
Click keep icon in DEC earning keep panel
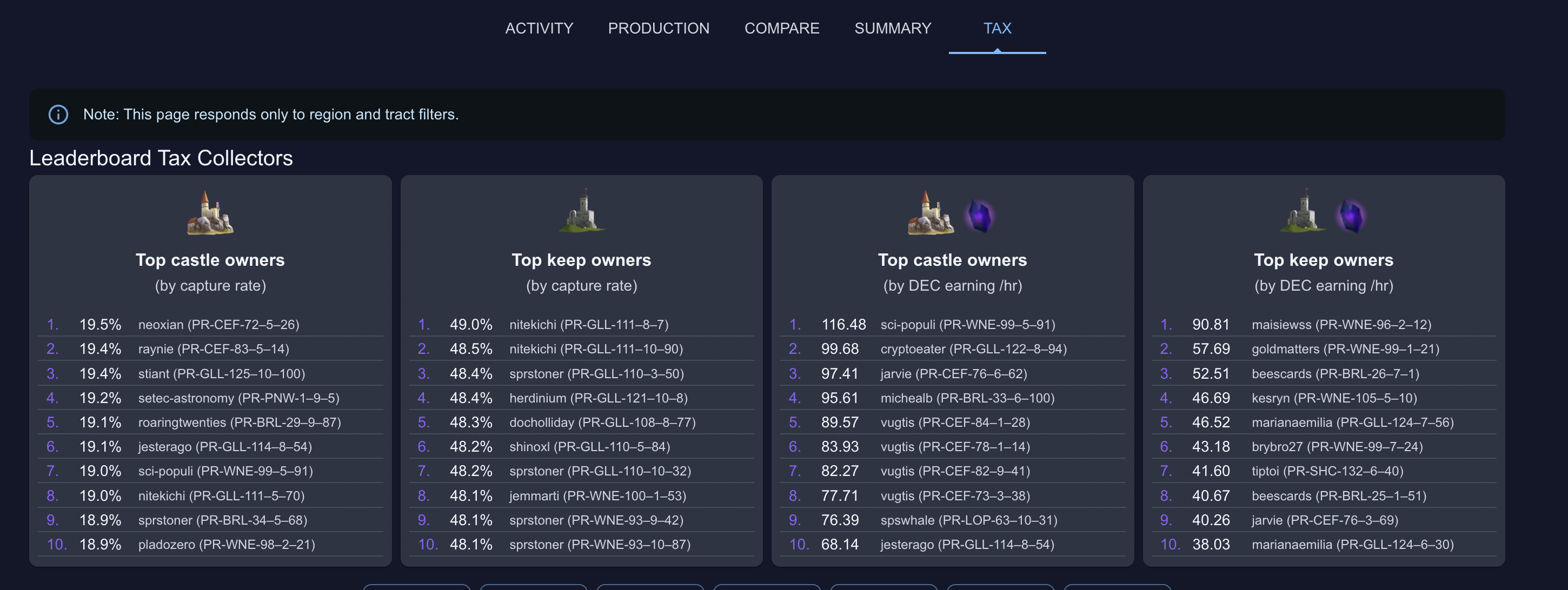click(1302, 211)
